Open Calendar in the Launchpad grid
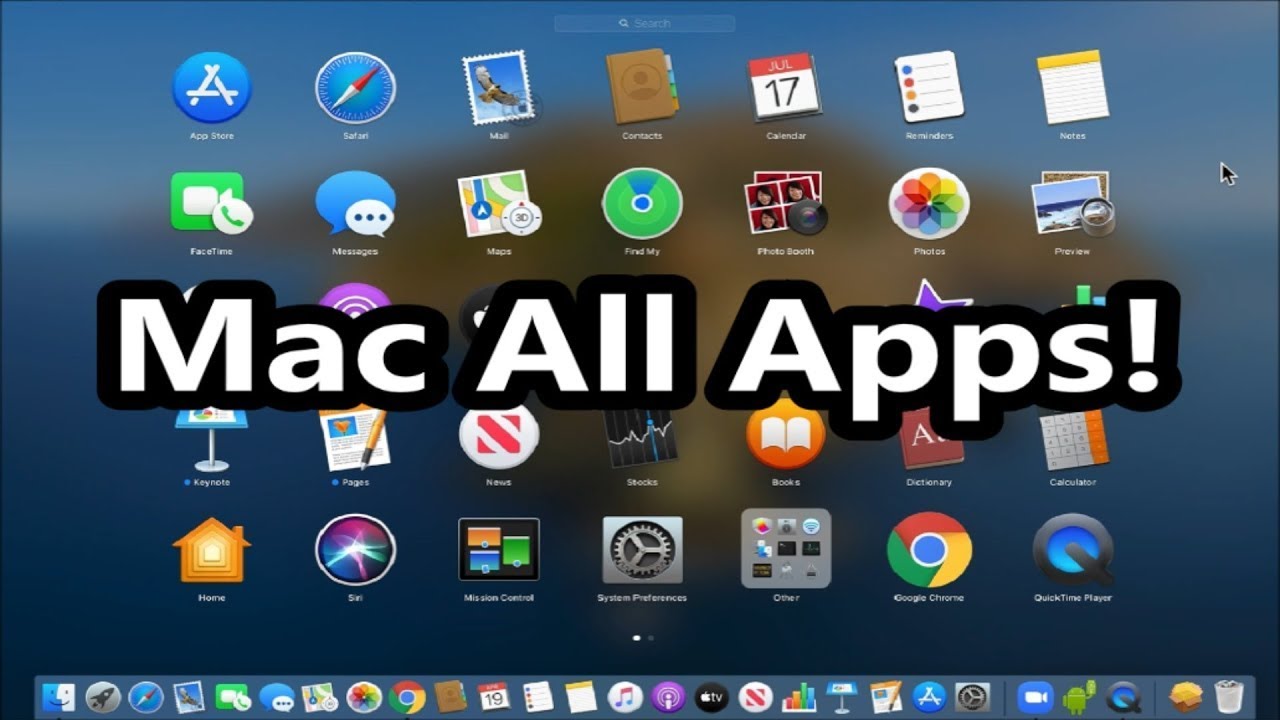Viewport: 1280px width, 720px height. click(x=785, y=88)
